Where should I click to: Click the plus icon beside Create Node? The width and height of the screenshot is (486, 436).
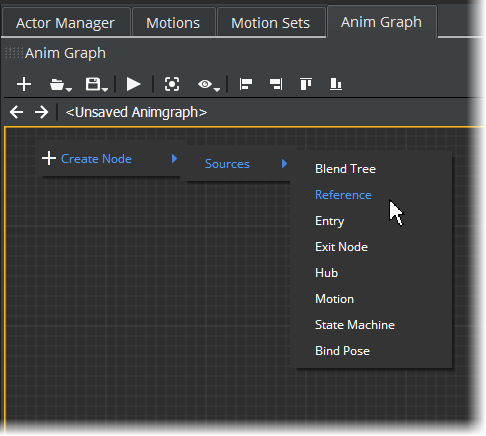[x=49, y=158]
